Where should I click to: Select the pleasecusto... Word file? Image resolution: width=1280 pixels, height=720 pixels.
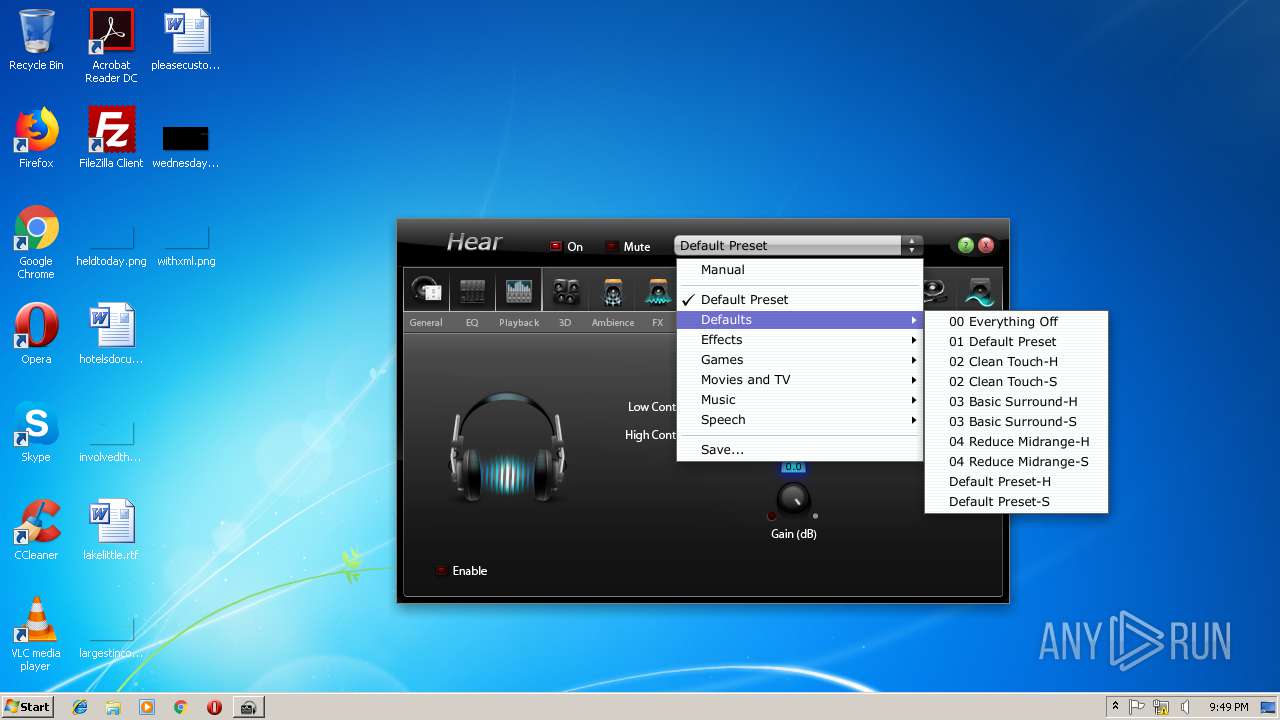(x=186, y=40)
